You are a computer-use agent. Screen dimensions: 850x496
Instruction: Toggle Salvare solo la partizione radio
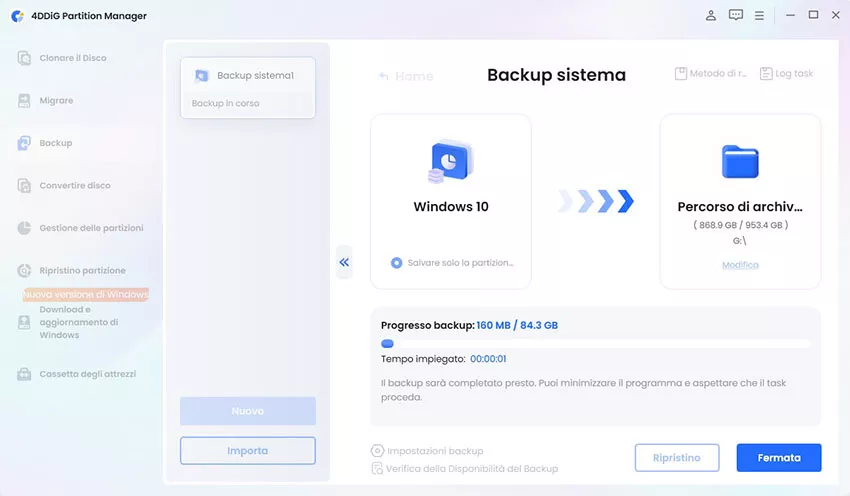click(x=396, y=262)
